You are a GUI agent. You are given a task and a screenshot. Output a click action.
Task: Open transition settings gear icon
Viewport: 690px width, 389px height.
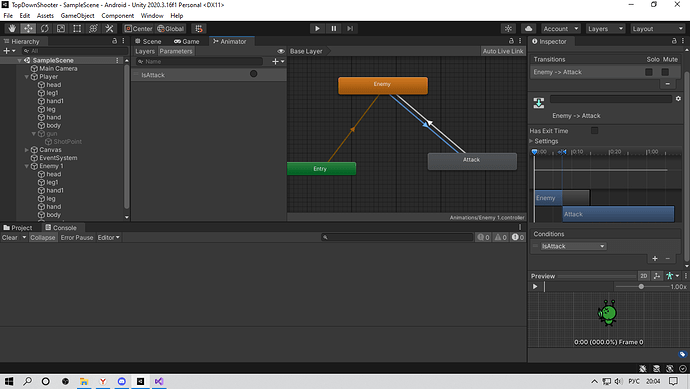(678, 99)
